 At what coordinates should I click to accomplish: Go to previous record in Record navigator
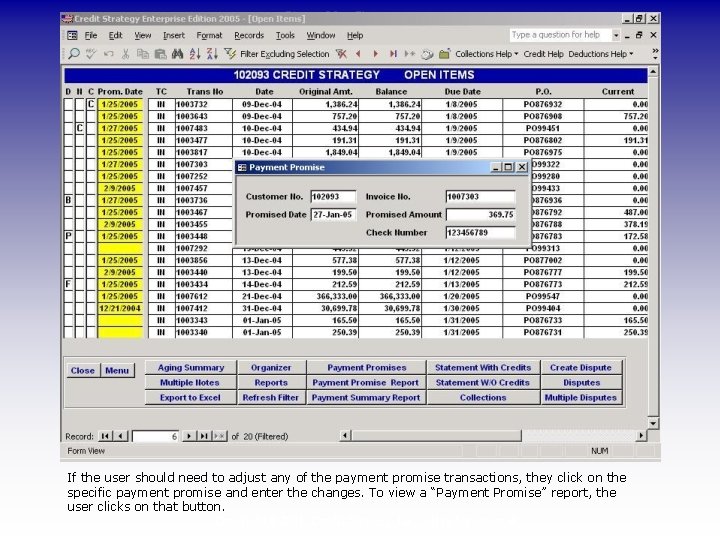120,436
